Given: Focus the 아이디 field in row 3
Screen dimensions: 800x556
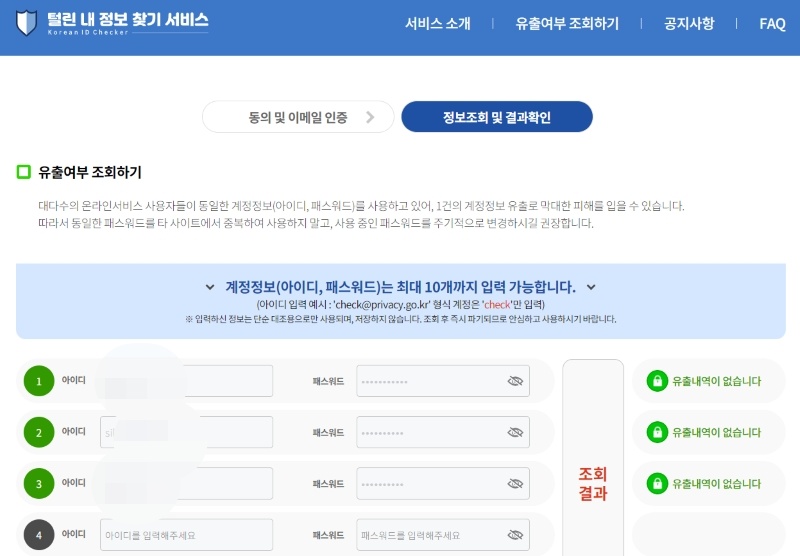Looking at the screenshot, I should (x=187, y=484).
